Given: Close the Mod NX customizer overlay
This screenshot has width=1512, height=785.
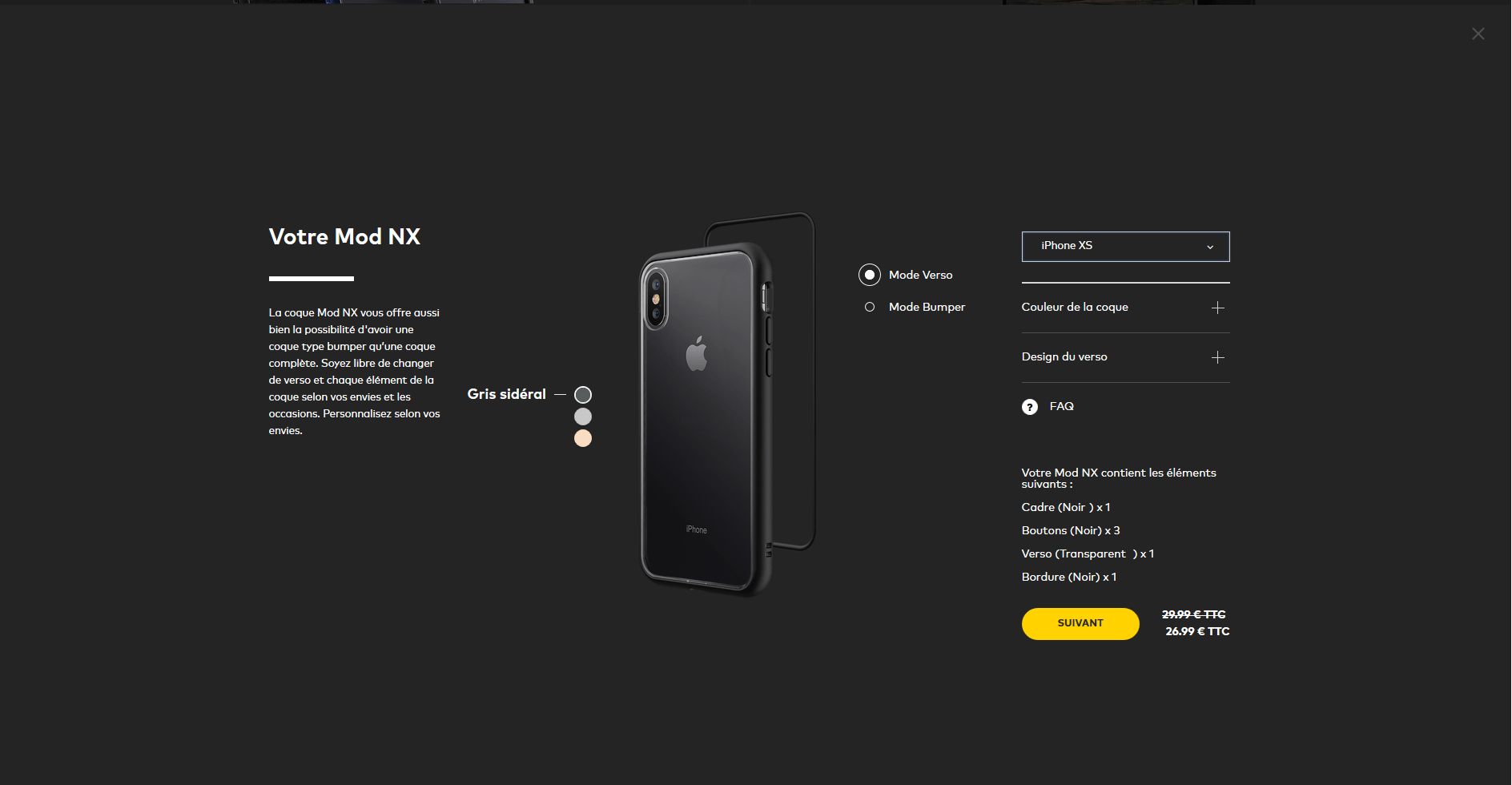Looking at the screenshot, I should pos(1478,34).
